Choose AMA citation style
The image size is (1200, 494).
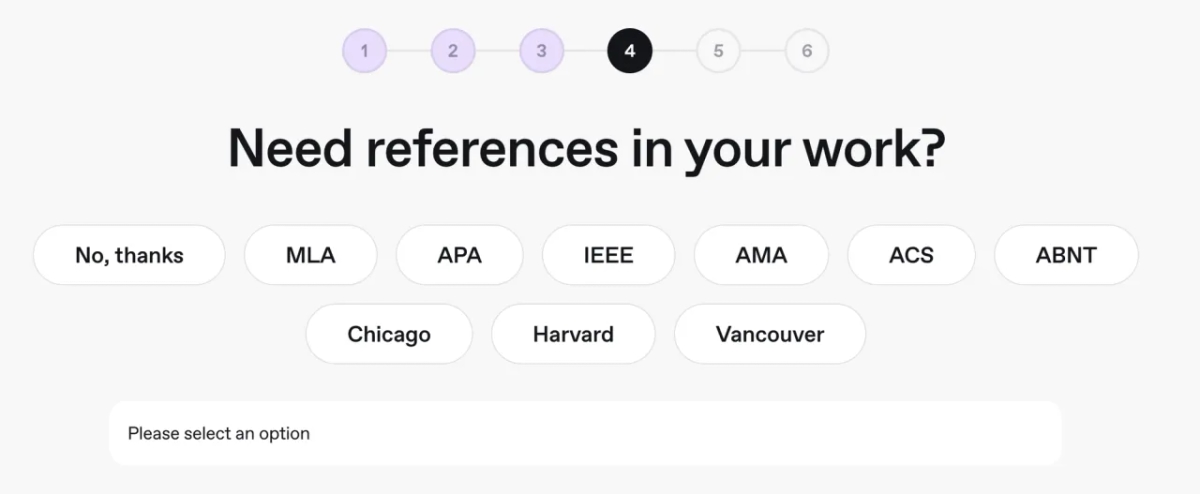pyautogui.click(x=761, y=255)
